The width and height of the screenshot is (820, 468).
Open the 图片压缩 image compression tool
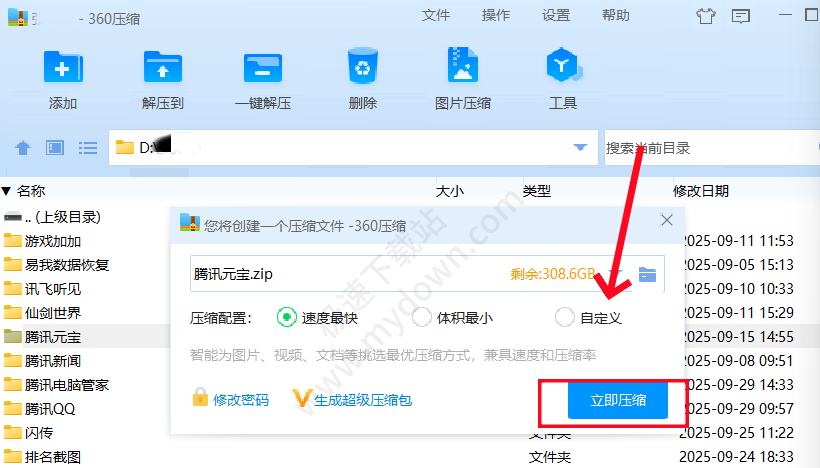pyautogui.click(x=463, y=65)
